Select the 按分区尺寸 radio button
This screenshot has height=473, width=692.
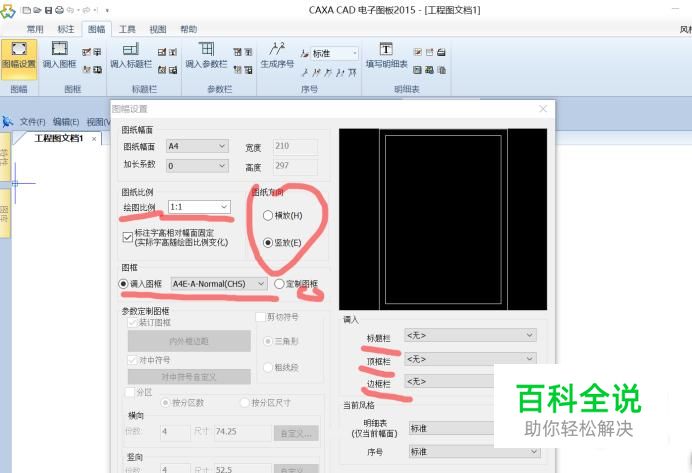pyautogui.click(x=244, y=402)
